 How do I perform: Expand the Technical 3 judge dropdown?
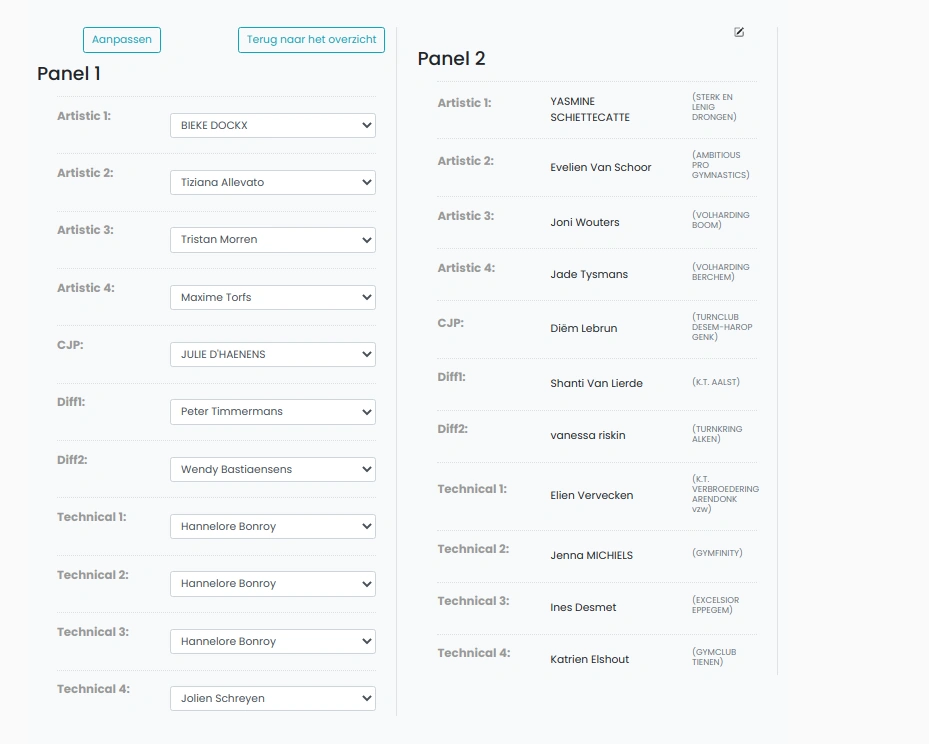[x=273, y=641]
